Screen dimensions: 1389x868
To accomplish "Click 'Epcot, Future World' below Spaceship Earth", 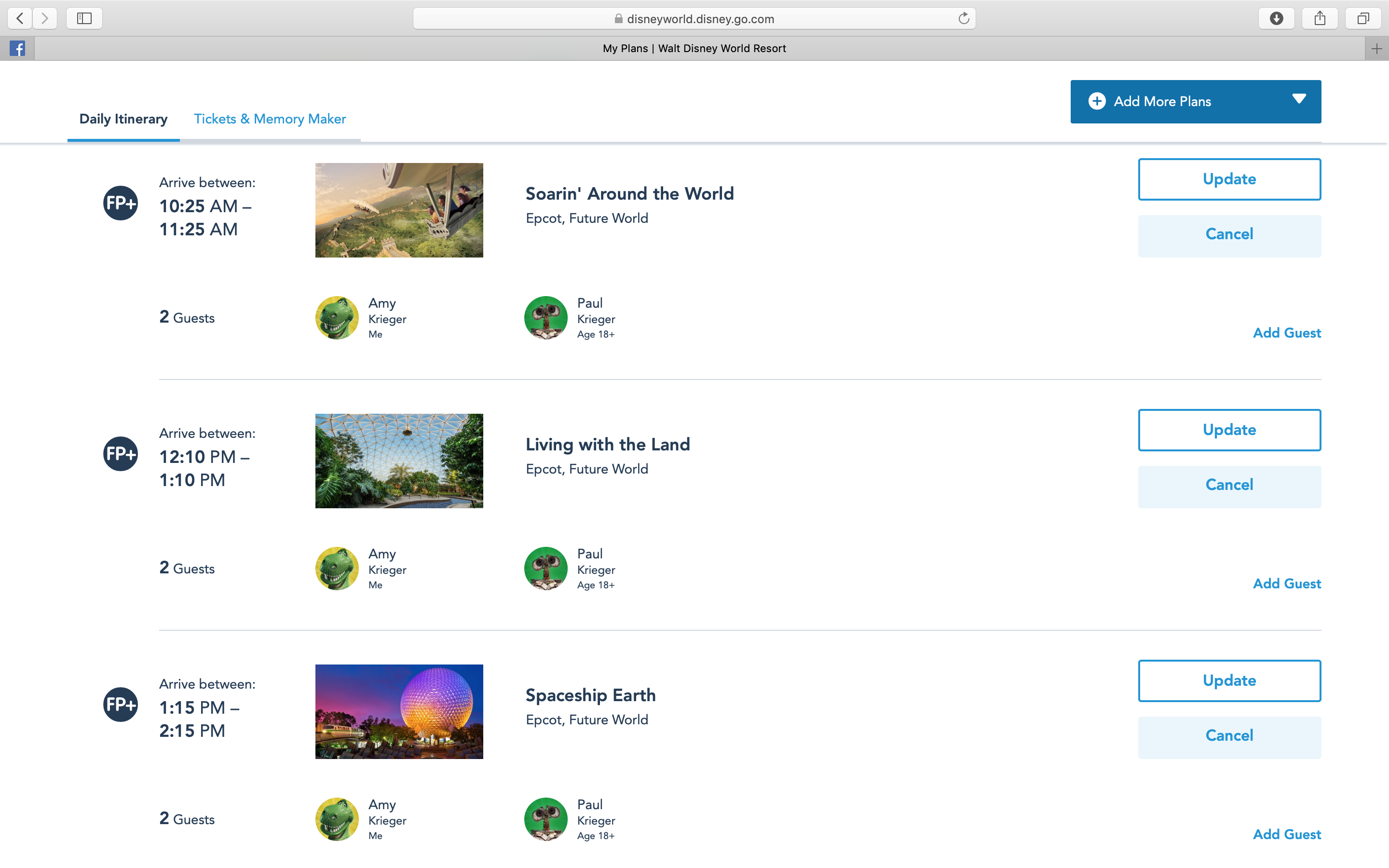I will tap(587, 720).
